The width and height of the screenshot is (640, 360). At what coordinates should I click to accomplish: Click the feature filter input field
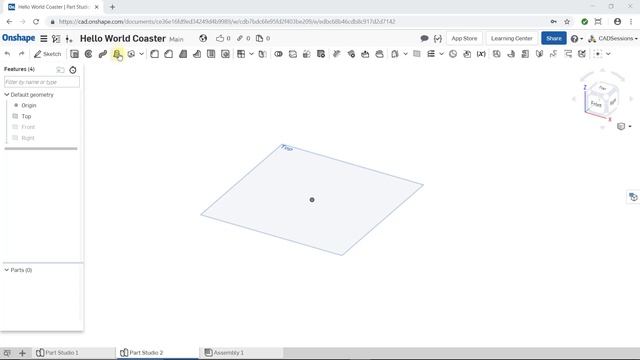click(x=42, y=82)
